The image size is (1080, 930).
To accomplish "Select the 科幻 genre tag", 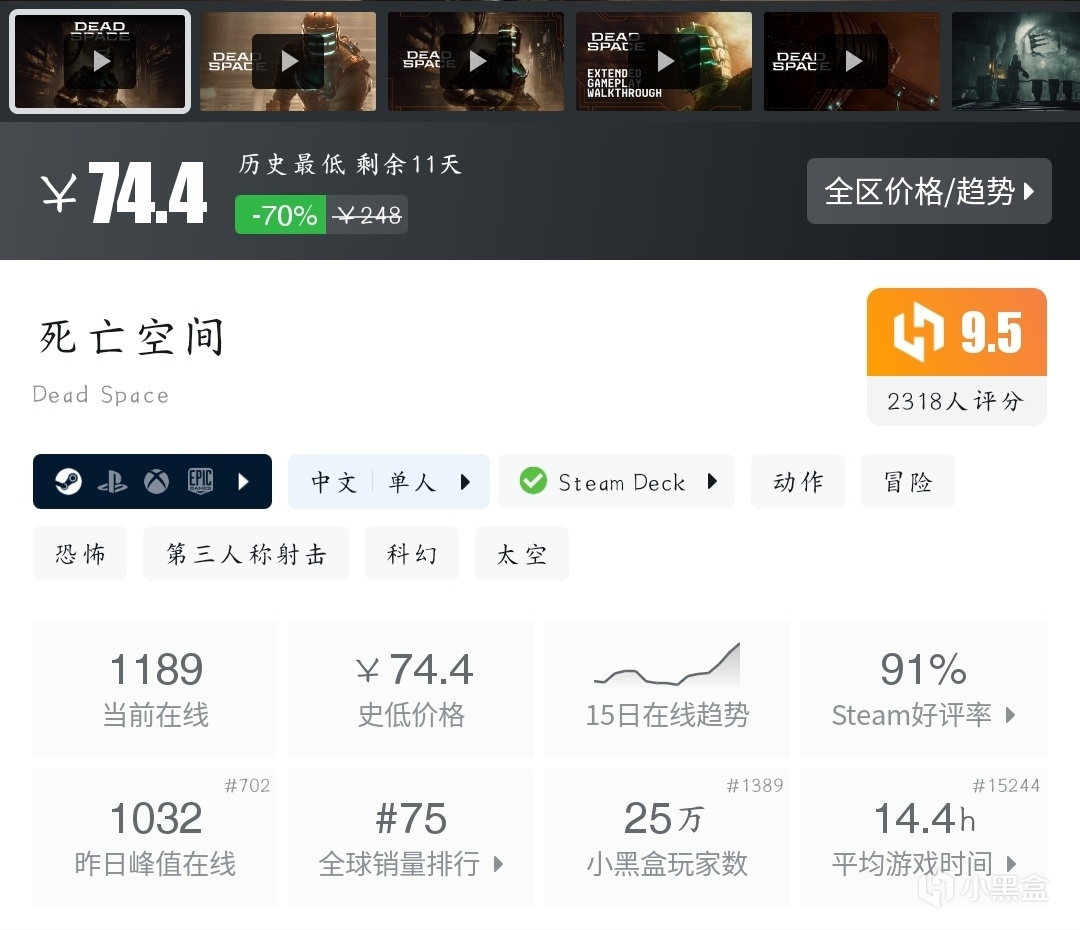I will (x=412, y=553).
